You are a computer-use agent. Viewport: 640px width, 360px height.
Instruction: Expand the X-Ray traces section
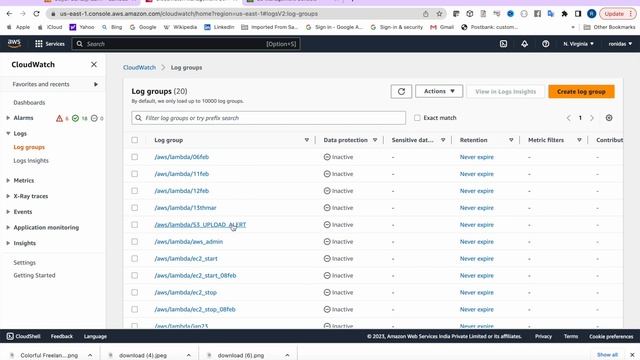pos(8,196)
